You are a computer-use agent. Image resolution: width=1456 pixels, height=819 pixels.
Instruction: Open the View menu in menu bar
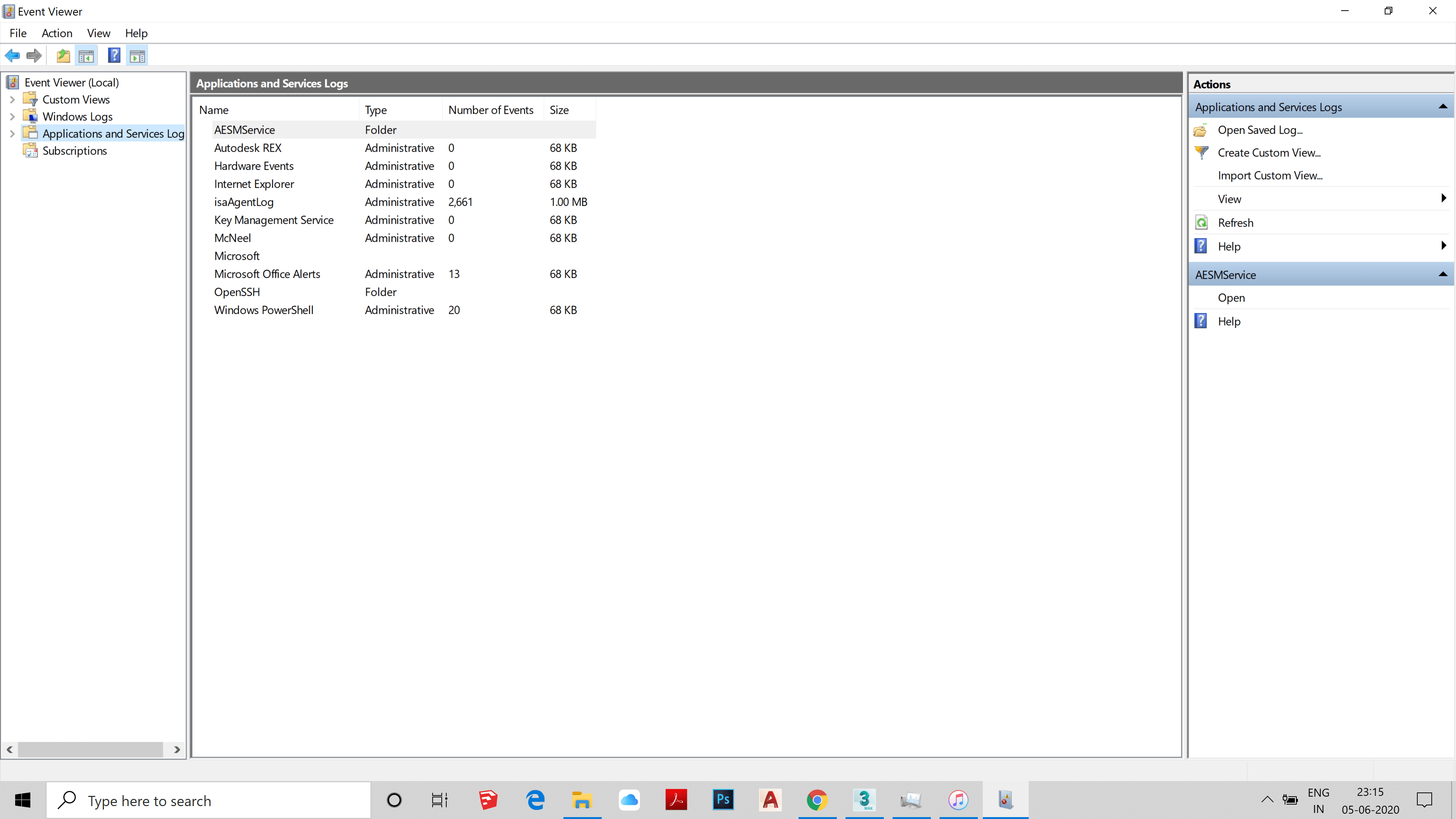pyautogui.click(x=98, y=33)
